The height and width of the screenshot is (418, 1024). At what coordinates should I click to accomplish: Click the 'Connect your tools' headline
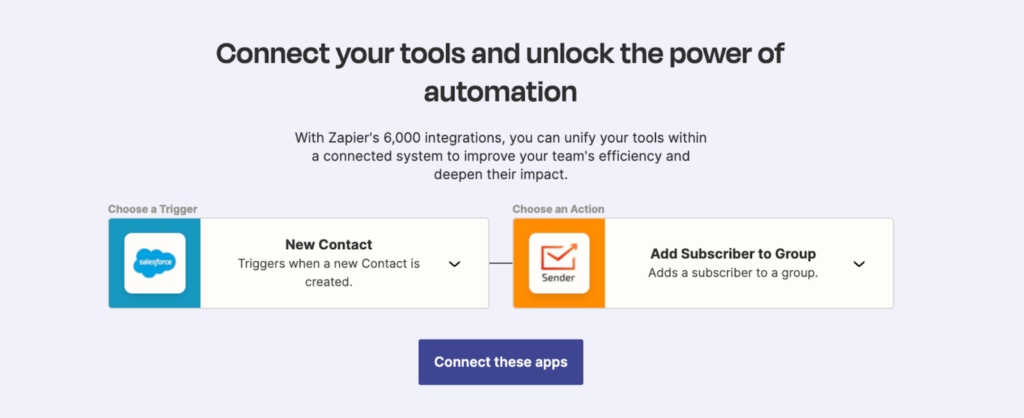point(500,54)
